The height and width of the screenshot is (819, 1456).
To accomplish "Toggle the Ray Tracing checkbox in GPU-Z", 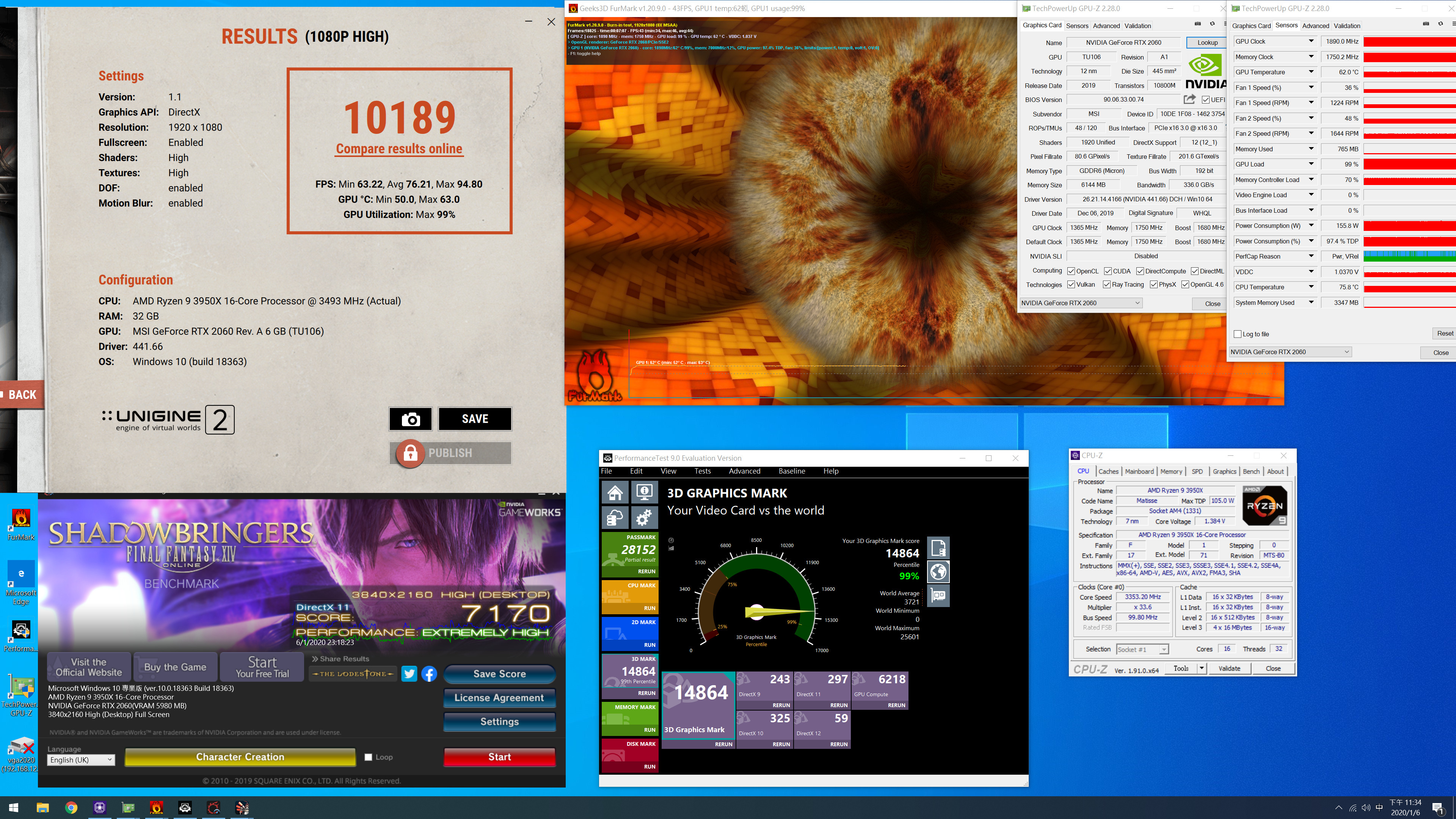I will coord(1107,285).
